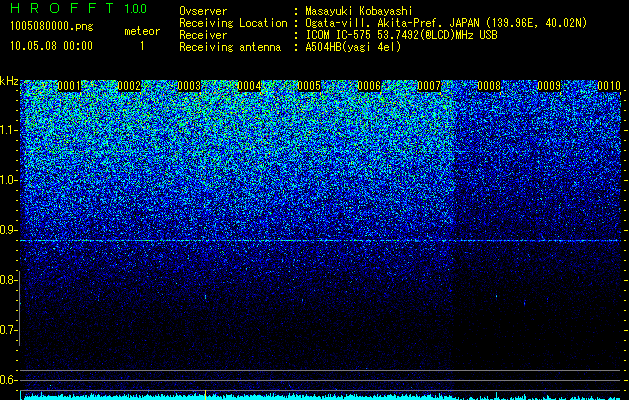Click the kHz axis unit label

tap(9, 81)
